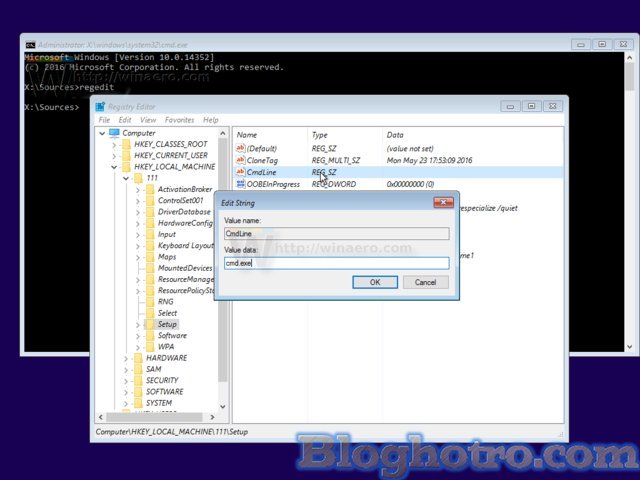Click the CmdLine string value icon
The width and height of the screenshot is (640, 480).
[x=240, y=172]
